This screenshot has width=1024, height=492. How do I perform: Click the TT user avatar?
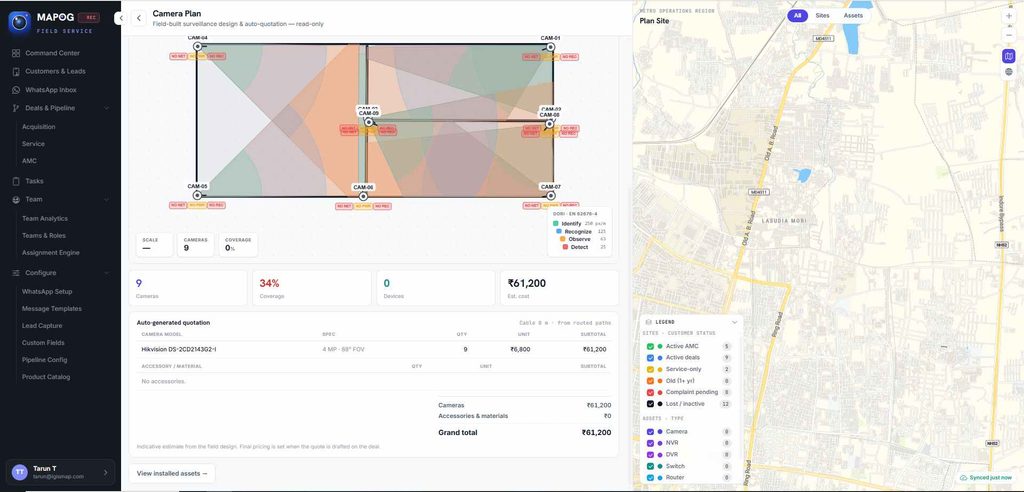coord(20,472)
